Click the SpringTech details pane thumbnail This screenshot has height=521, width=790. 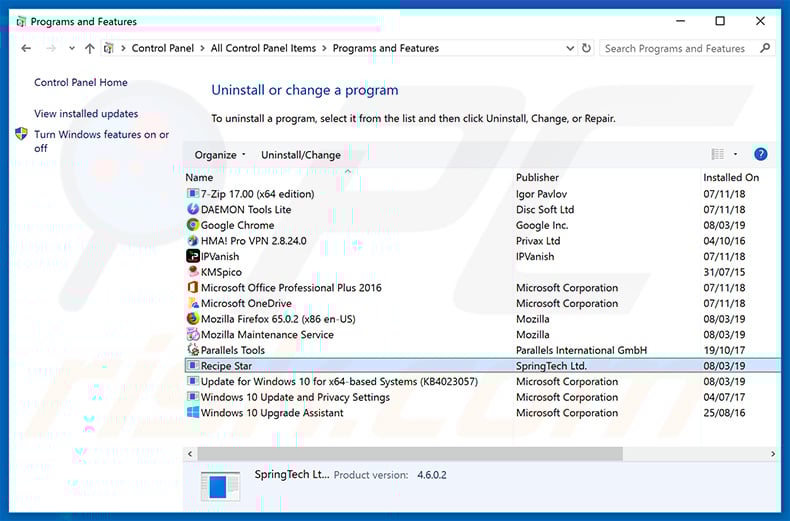[220, 486]
